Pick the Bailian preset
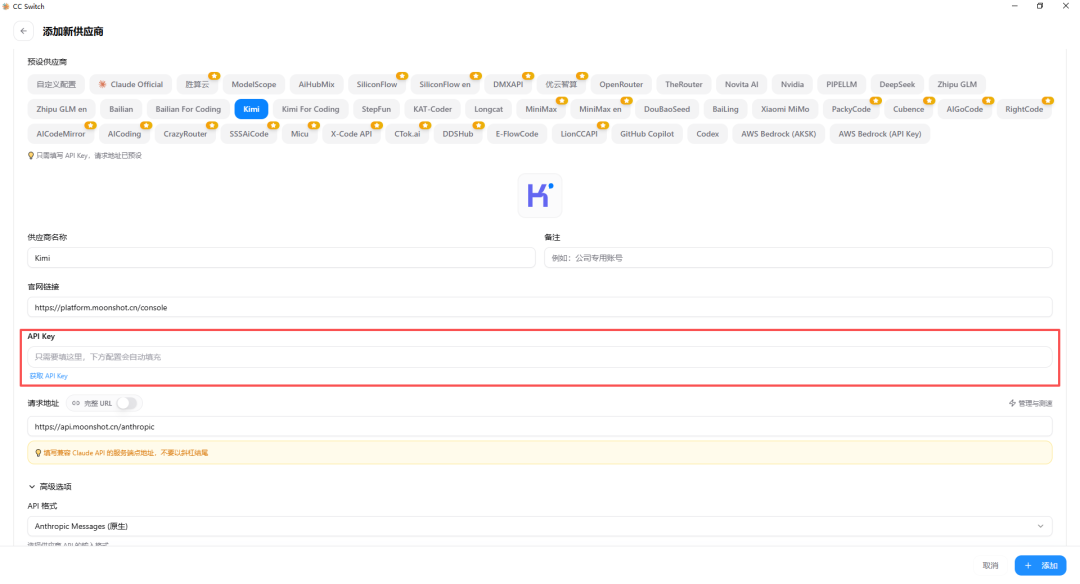 [x=121, y=109]
